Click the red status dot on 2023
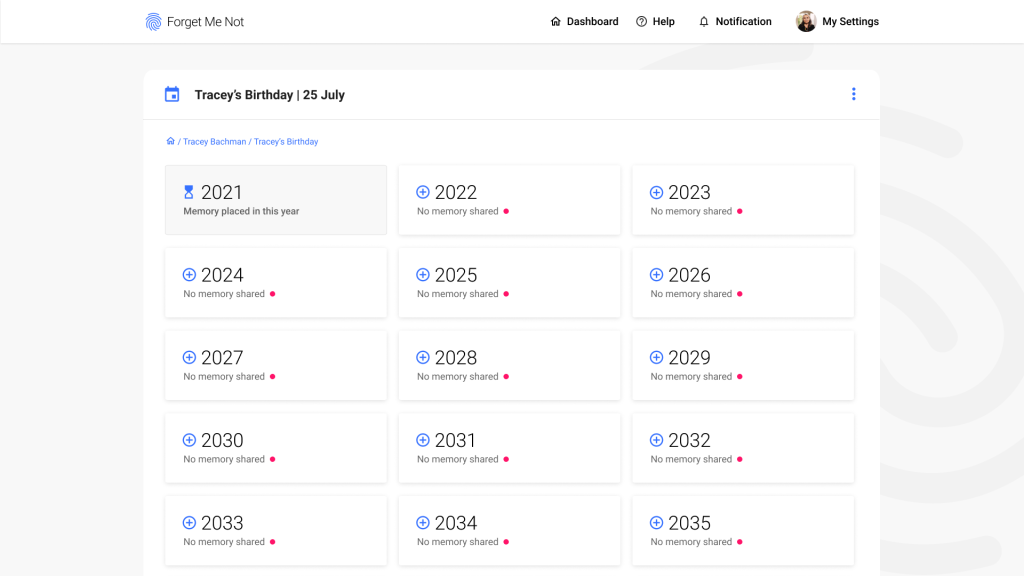Viewport: 1024px width, 576px height. (740, 212)
